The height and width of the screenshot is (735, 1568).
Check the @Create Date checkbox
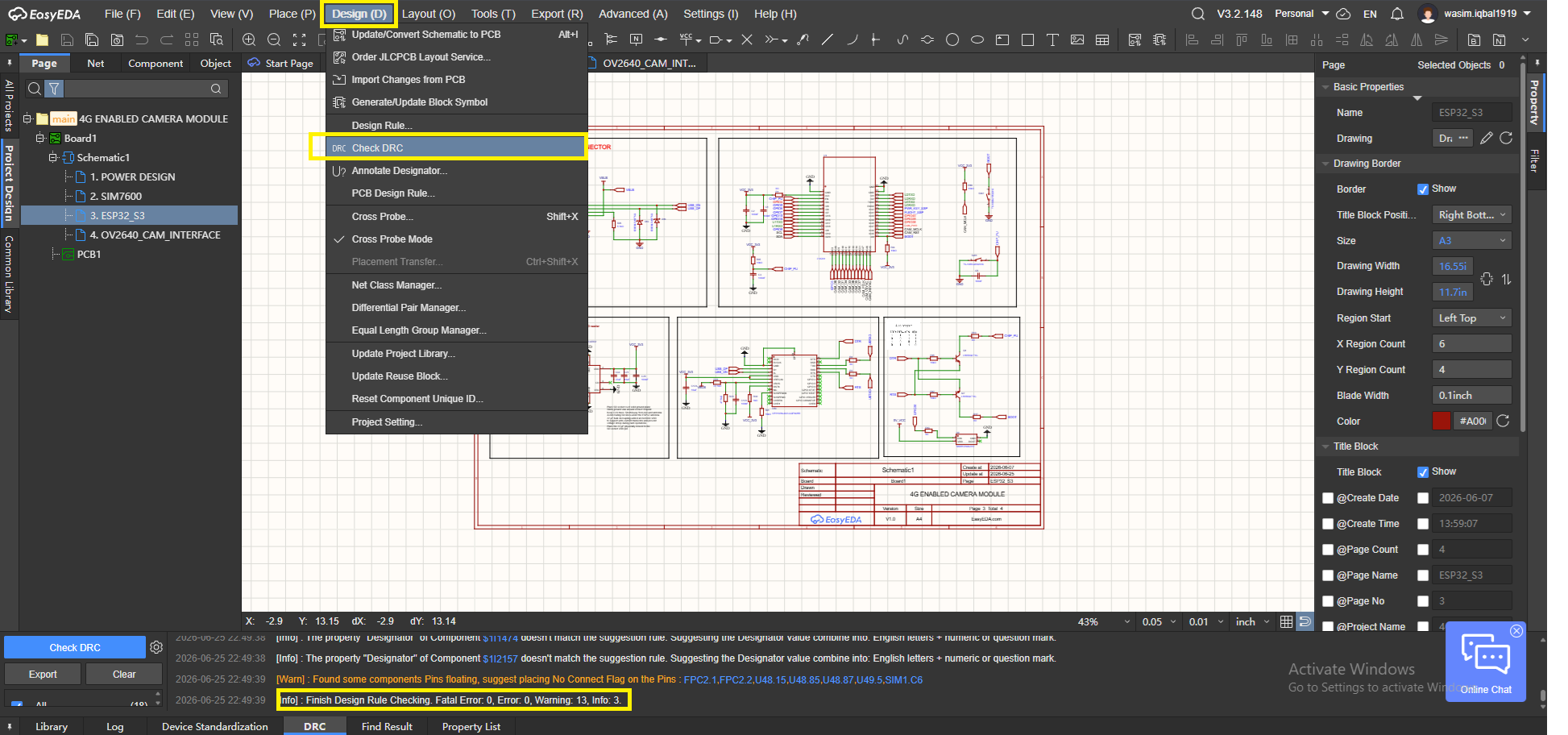click(1328, 498)
